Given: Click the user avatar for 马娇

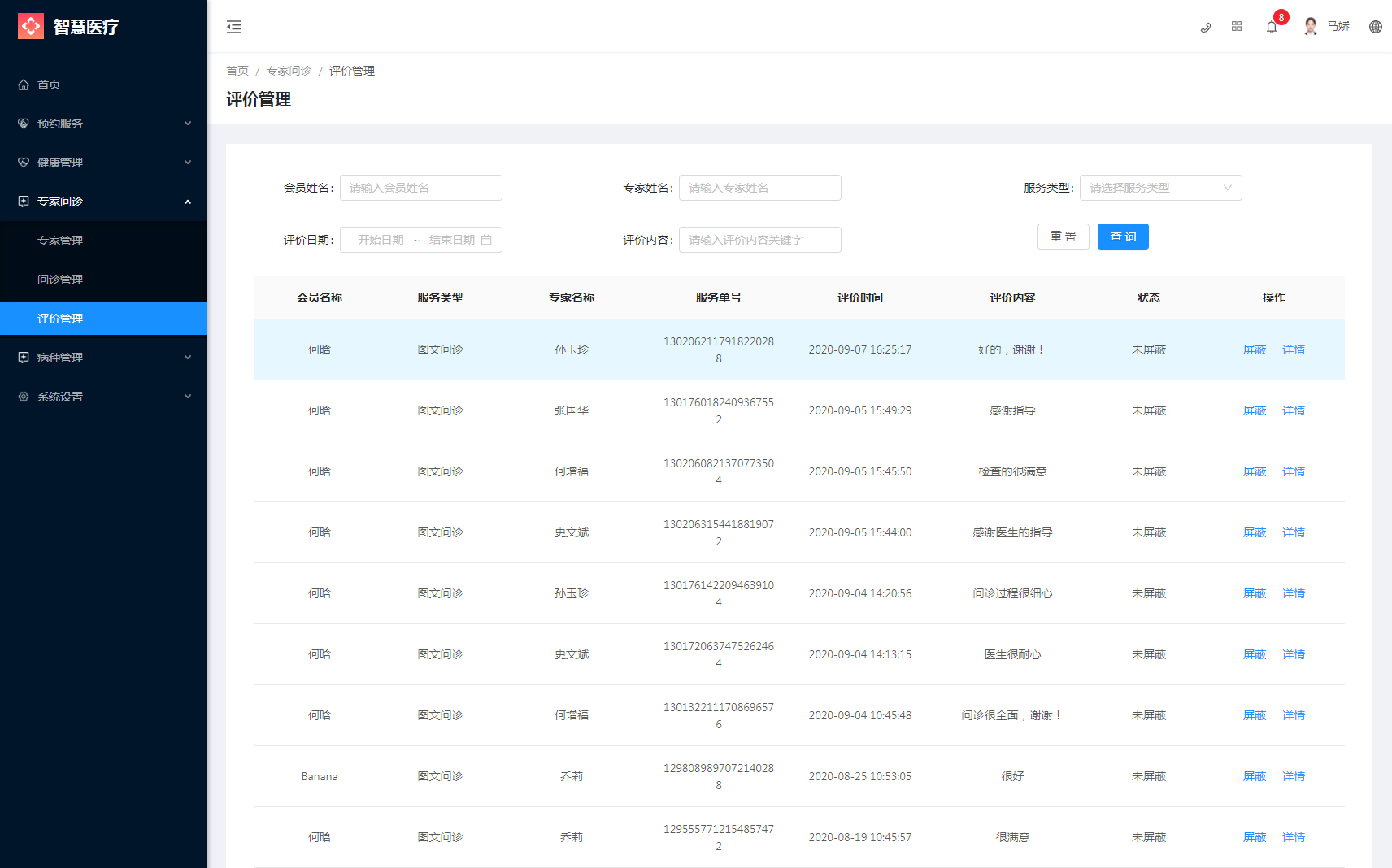Looking at the screenshot, I should point(1311,26).
